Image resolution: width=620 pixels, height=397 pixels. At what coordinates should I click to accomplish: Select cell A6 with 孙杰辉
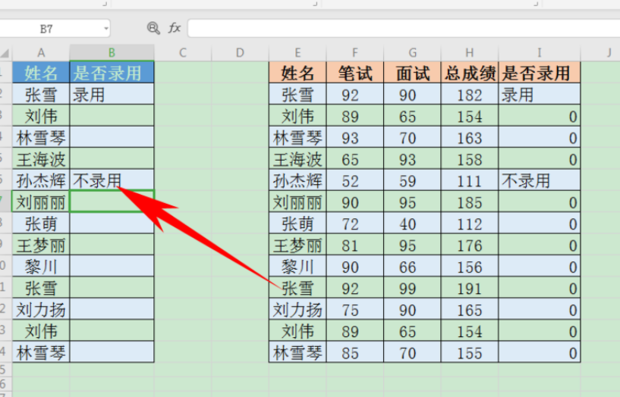(41, 180)
